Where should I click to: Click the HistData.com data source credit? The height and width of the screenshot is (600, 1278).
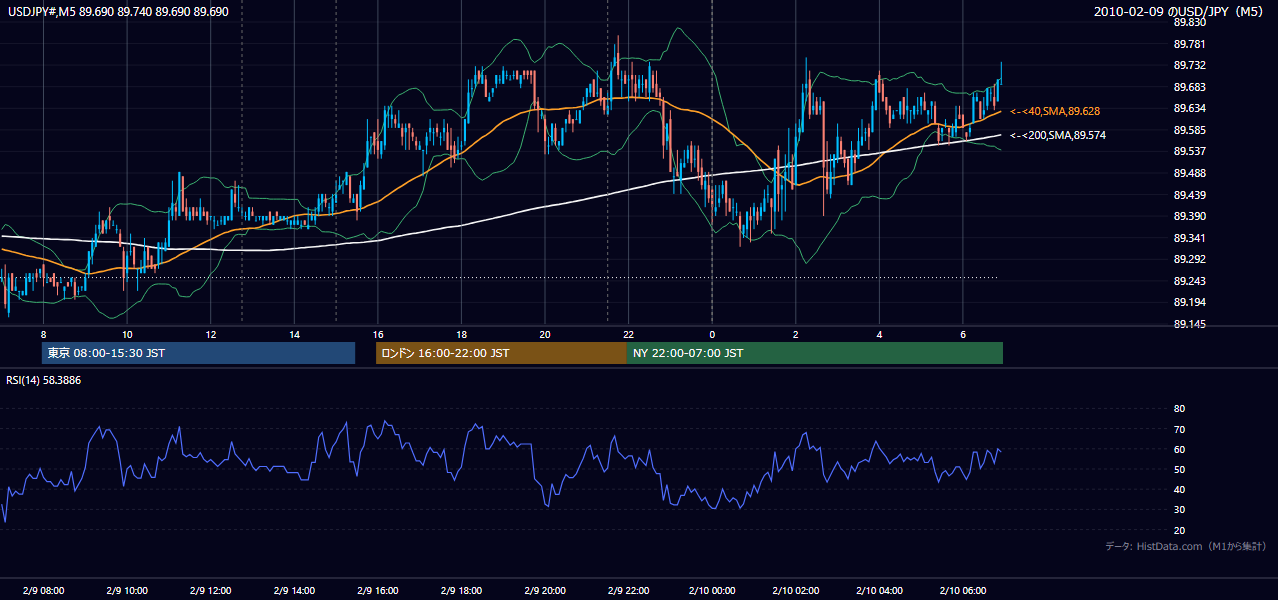[1185, 546]
